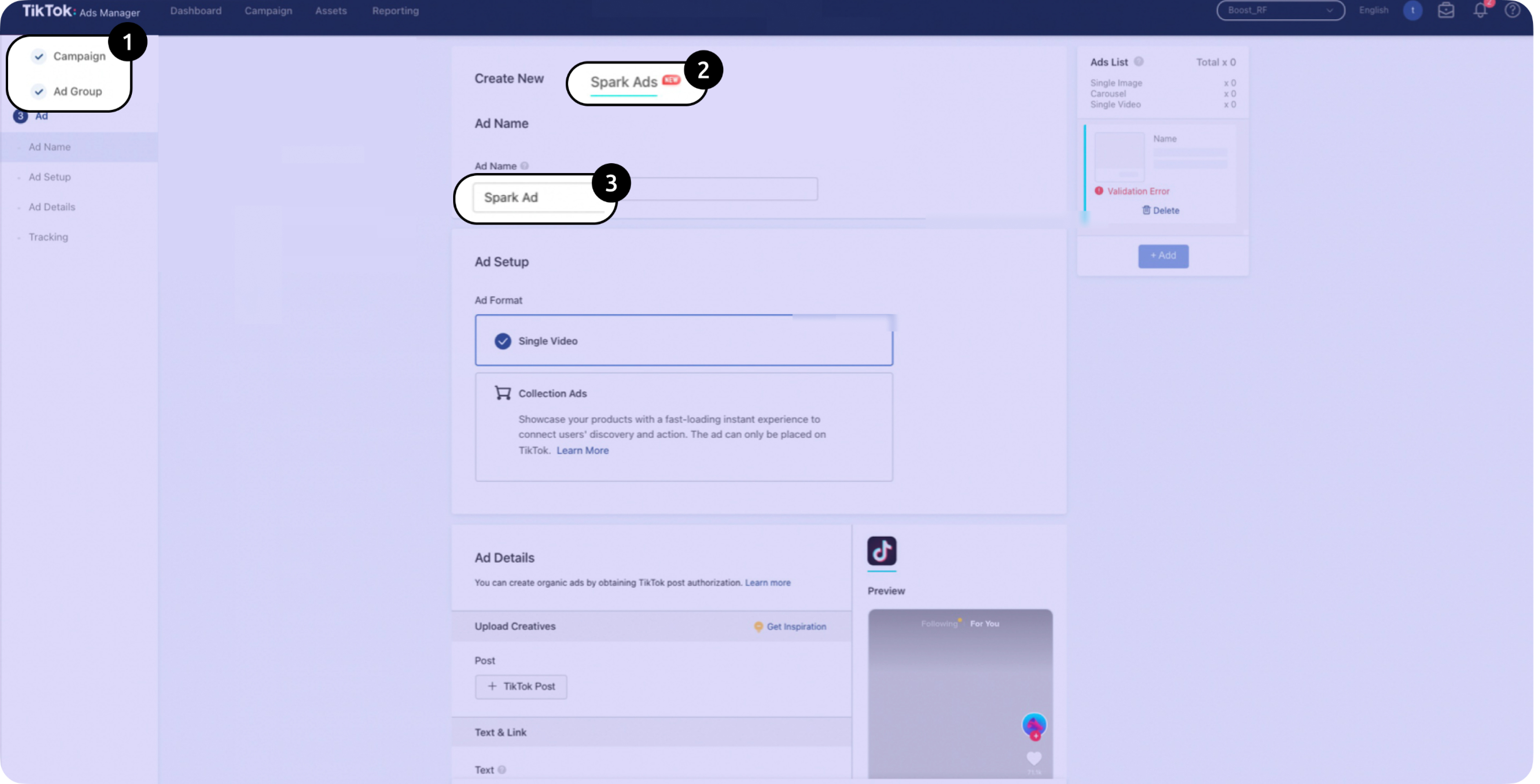Delete the ad in Ads List
The height and width of the screenshot is (784, 1540).
click(x=1160, y=210)
